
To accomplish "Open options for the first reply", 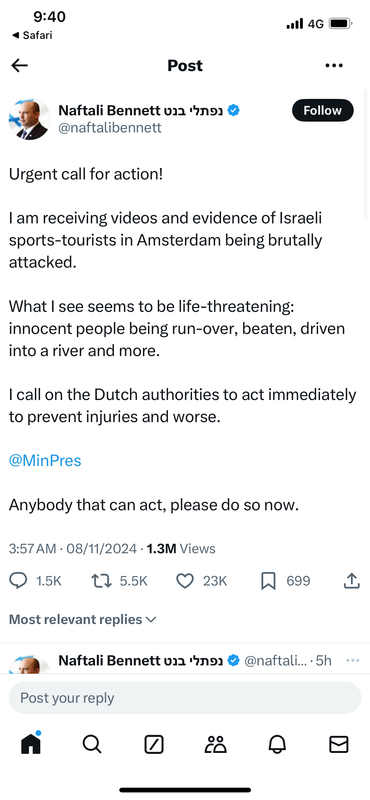I will click(353, 660).
